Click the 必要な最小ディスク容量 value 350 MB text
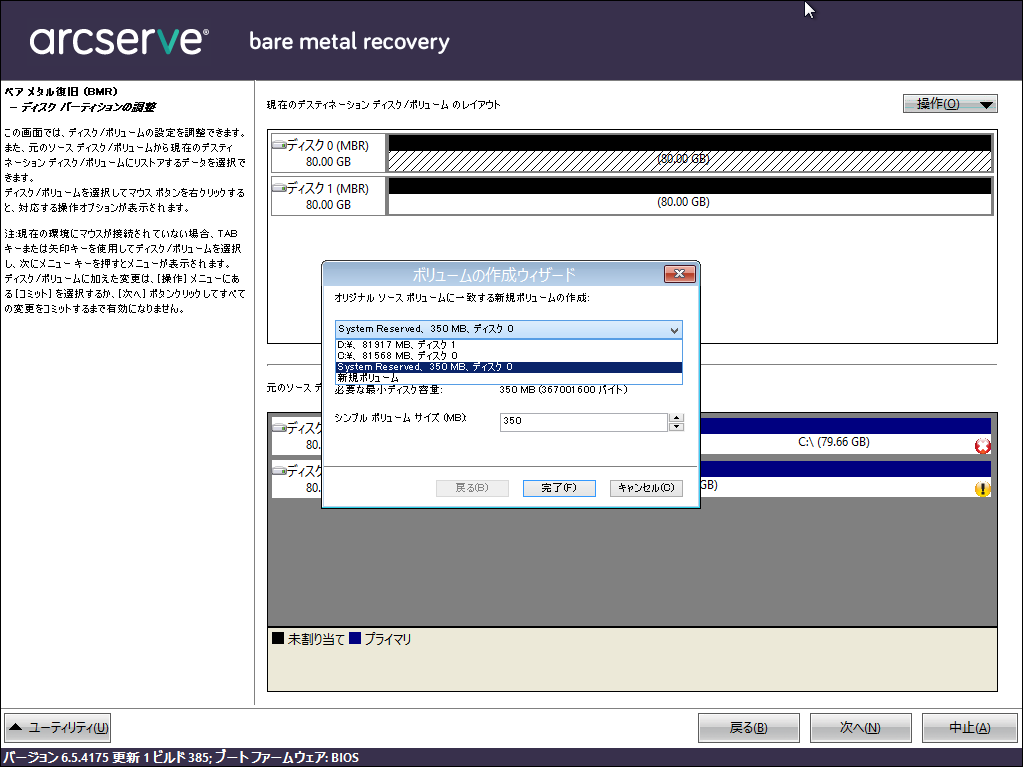 coord(563,389)
